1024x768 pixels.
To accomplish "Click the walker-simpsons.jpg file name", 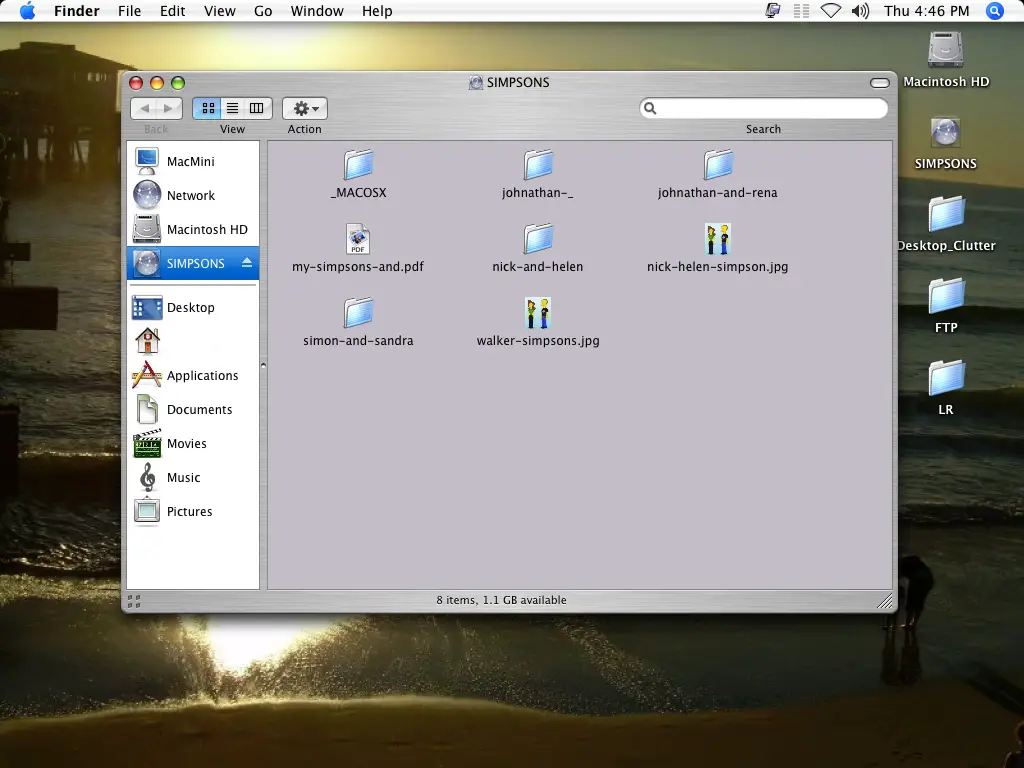I will [x=538, y=340].
